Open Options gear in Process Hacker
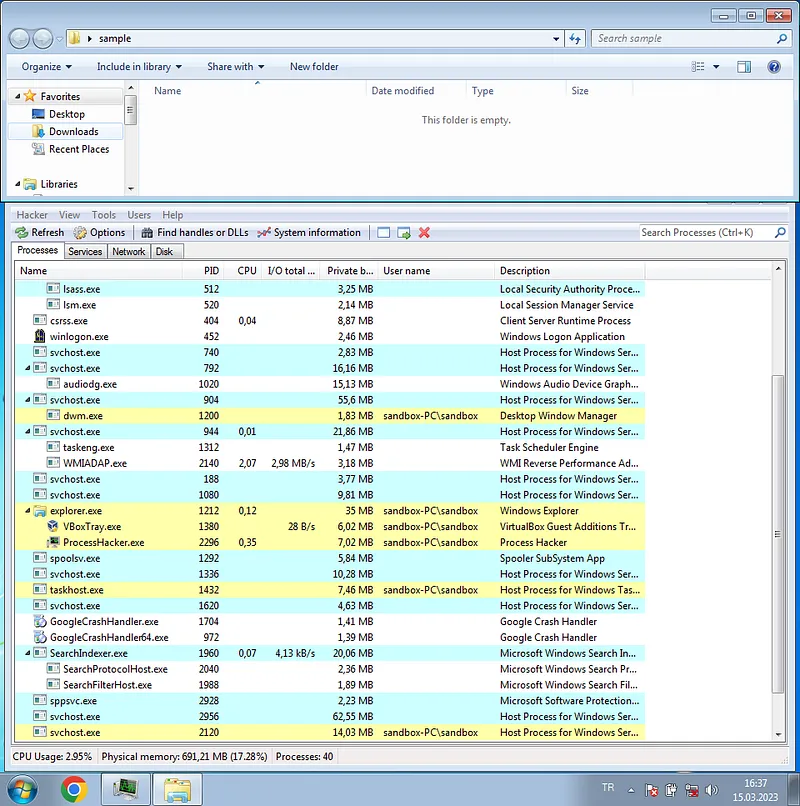This screenshot has height=806, width=800. click(80, 233)
